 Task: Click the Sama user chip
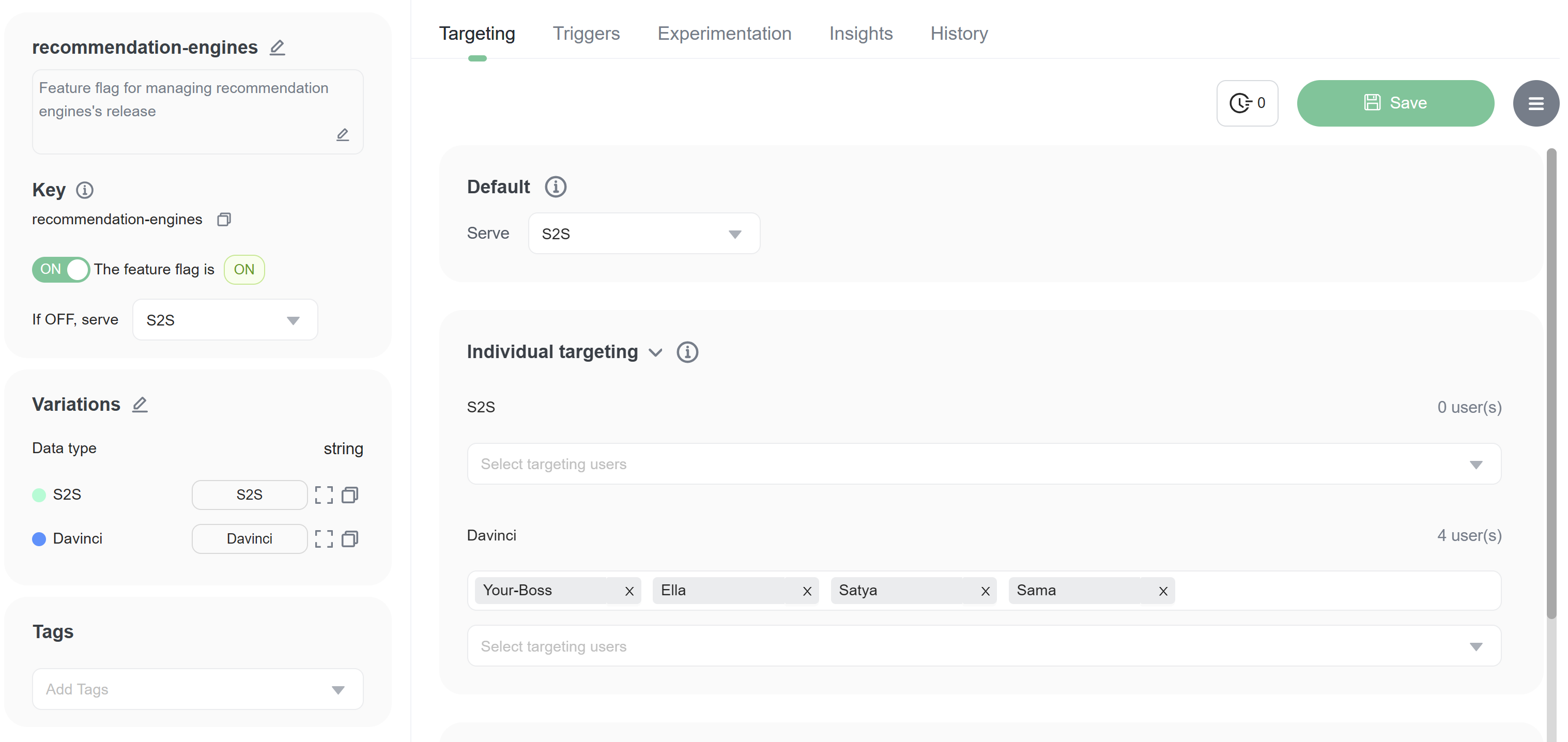[x=1092, y=591]
